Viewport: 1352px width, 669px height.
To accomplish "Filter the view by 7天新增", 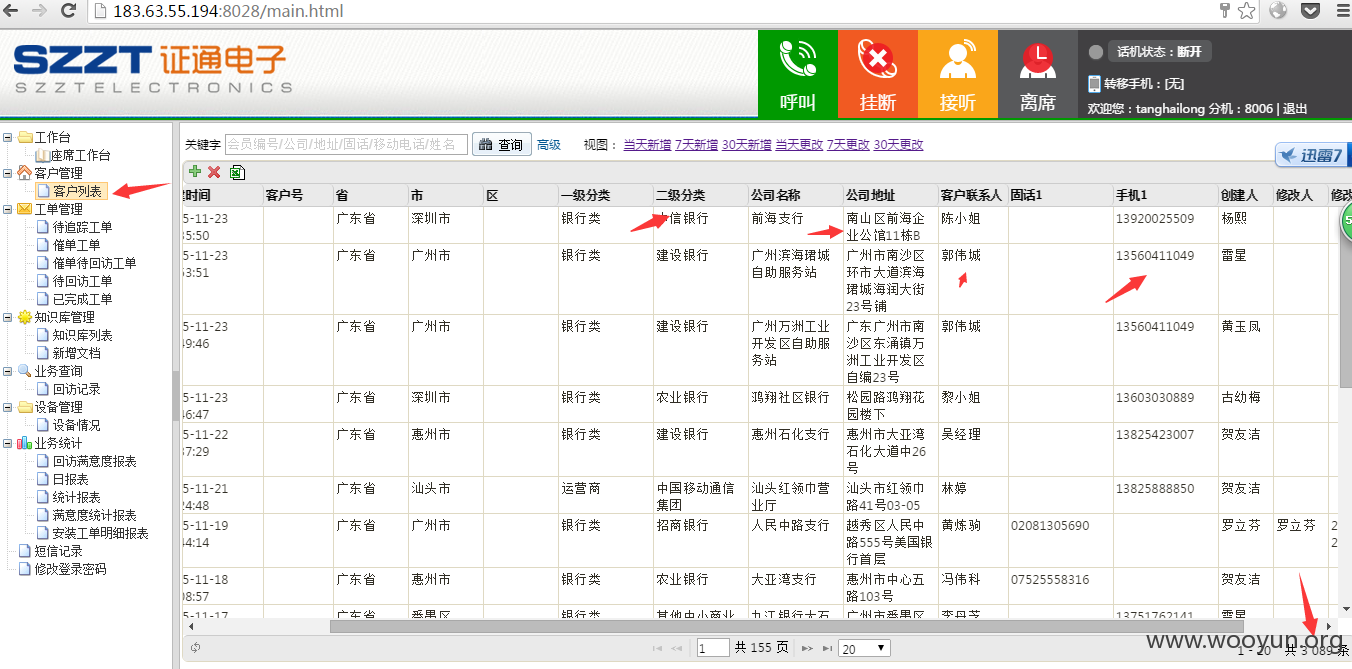I will (696, 145).
